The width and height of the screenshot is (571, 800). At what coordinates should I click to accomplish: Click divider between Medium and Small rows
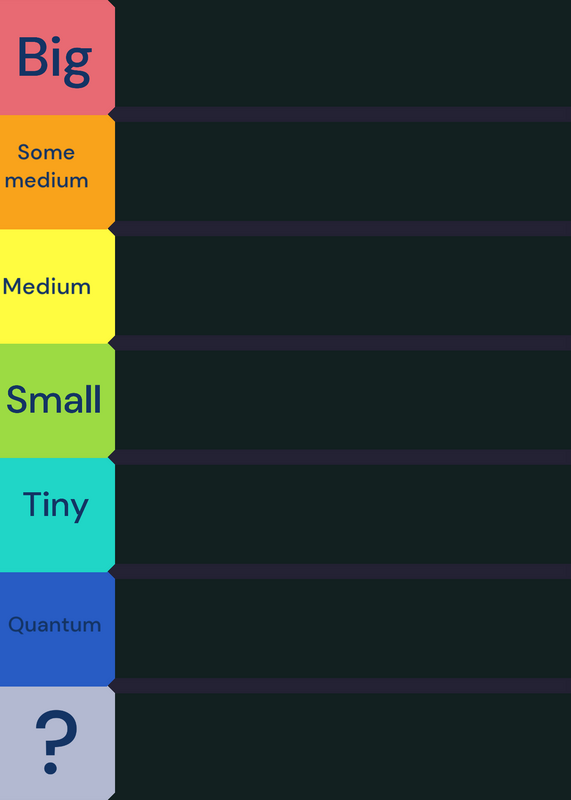[339, 343]
